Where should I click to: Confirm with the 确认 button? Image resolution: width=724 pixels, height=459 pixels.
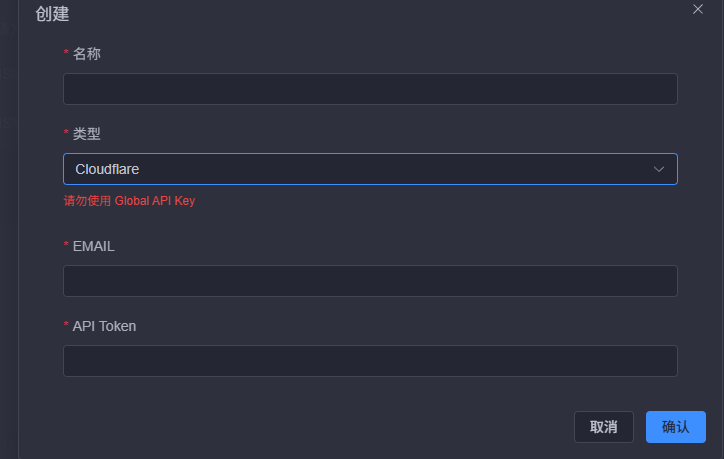click(x=675, y=427)
